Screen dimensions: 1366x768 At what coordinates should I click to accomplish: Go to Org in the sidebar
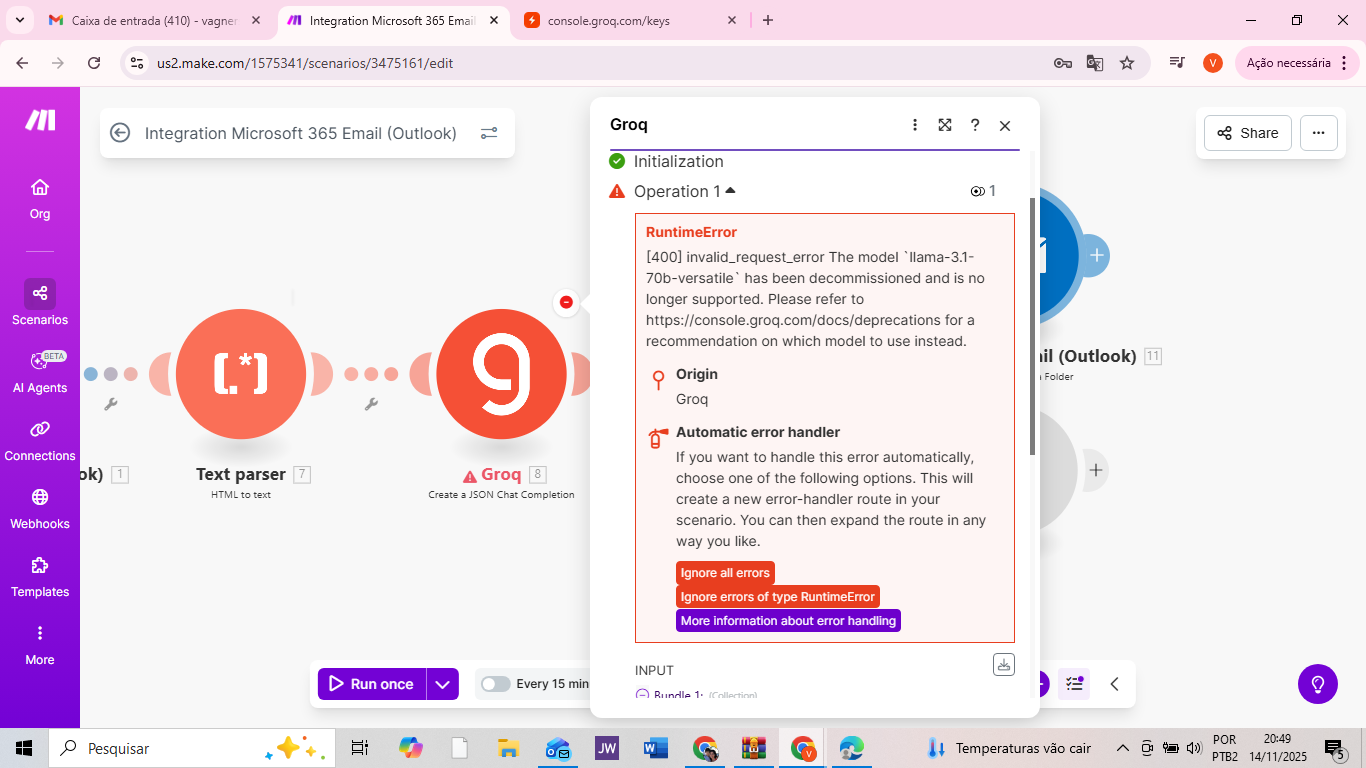pyautogui.click(x=40, y=199)
